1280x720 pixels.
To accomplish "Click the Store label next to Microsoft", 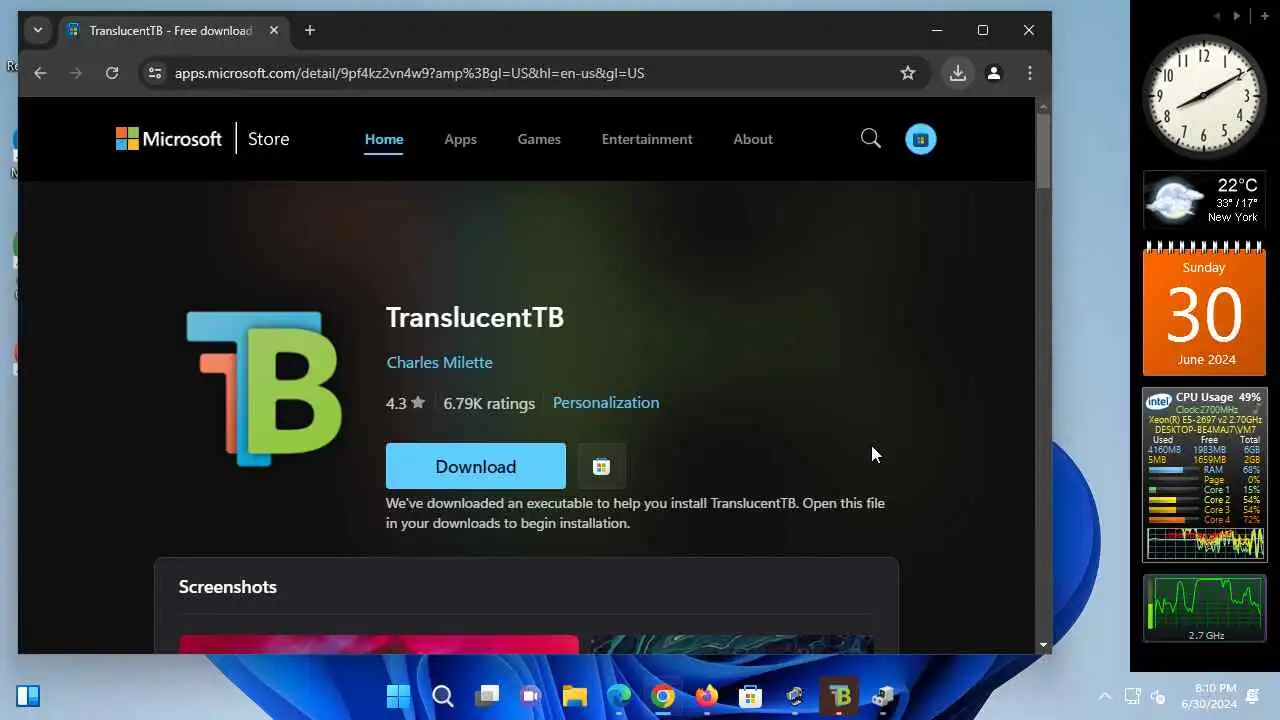I will coord(268,139).
